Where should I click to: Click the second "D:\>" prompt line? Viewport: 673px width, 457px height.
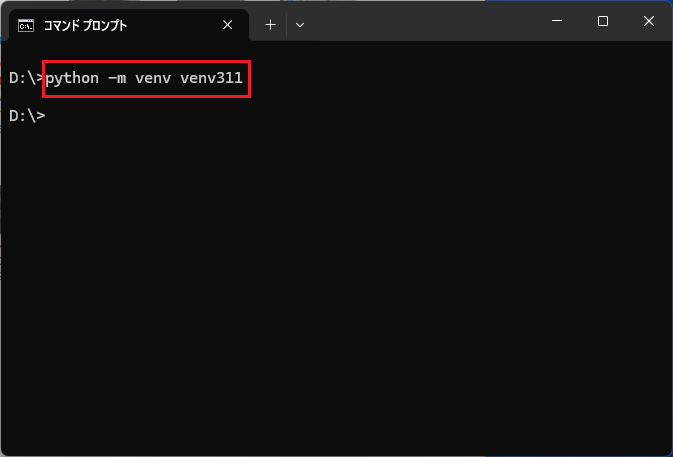26,116
